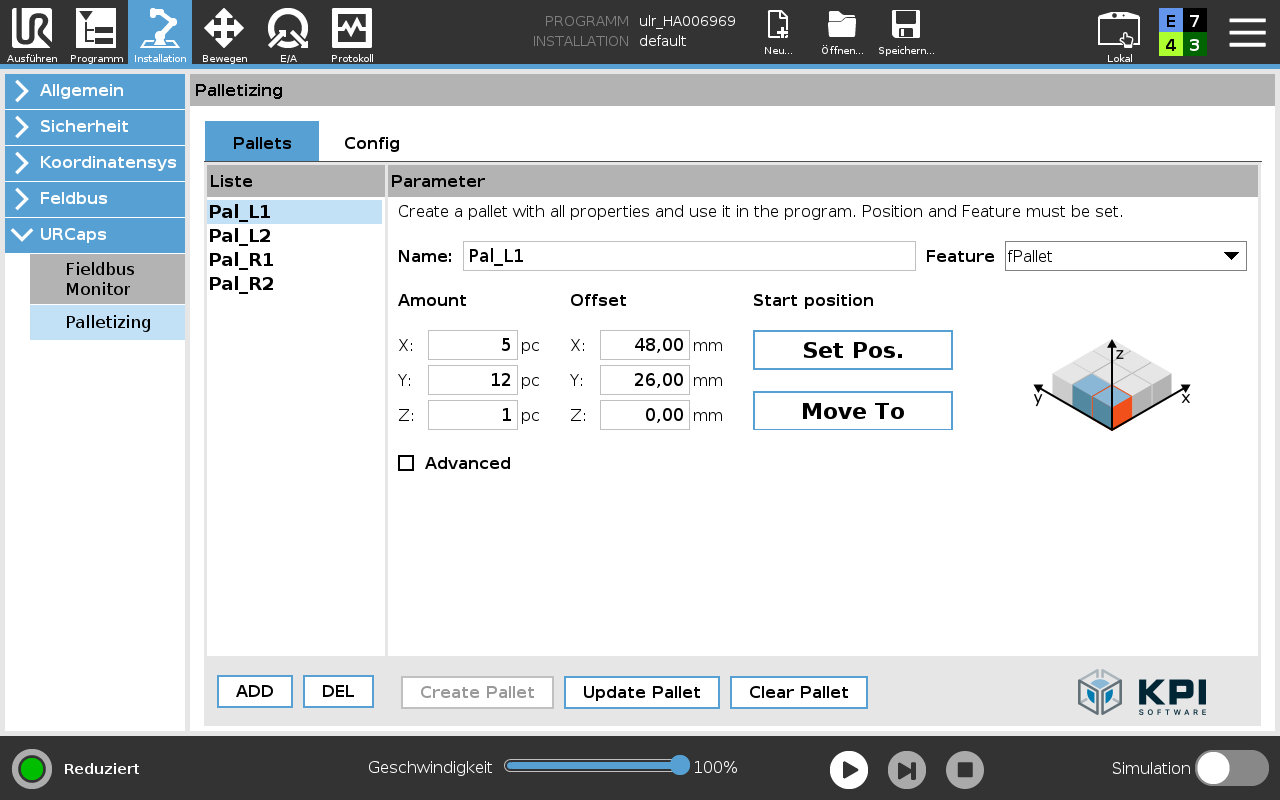Image resolution: width=1280 pixels, height=800 pixels.
Task: Click the Amount X field
Action: pos(472,345)
